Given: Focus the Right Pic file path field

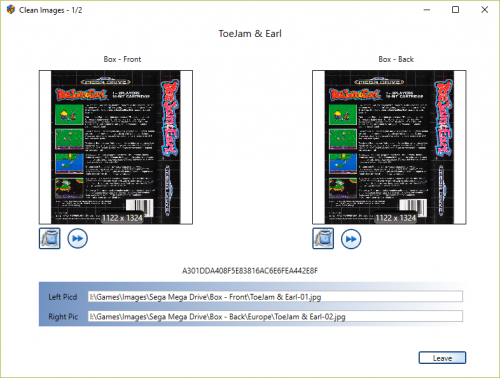Looking at the screenshot, I should 275,316.
